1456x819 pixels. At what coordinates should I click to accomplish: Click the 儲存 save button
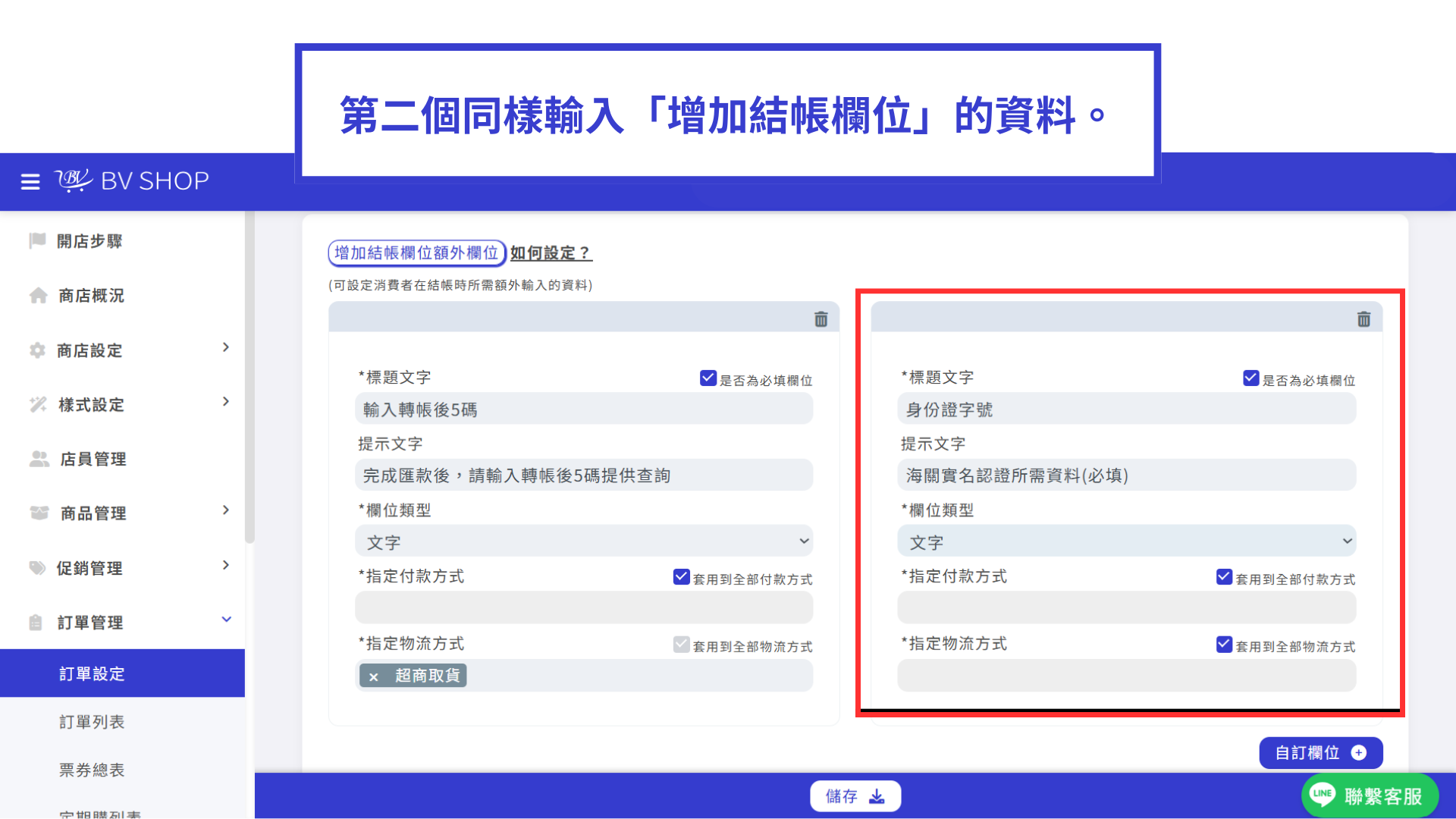855,796
